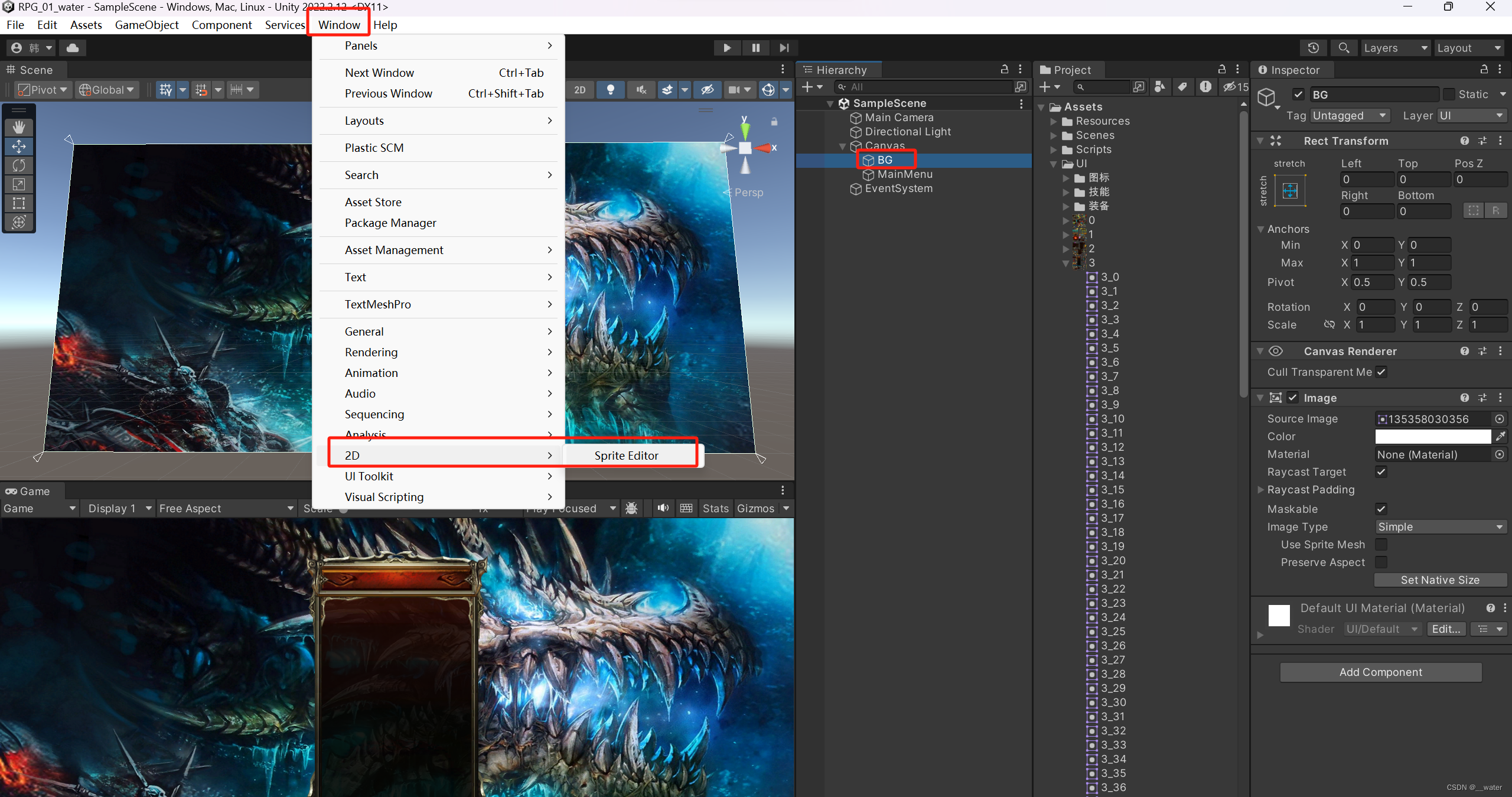Click the shader Edit... button
Image resolution: width=1512 pixels, height=797 pixels.
(1446, 629)
